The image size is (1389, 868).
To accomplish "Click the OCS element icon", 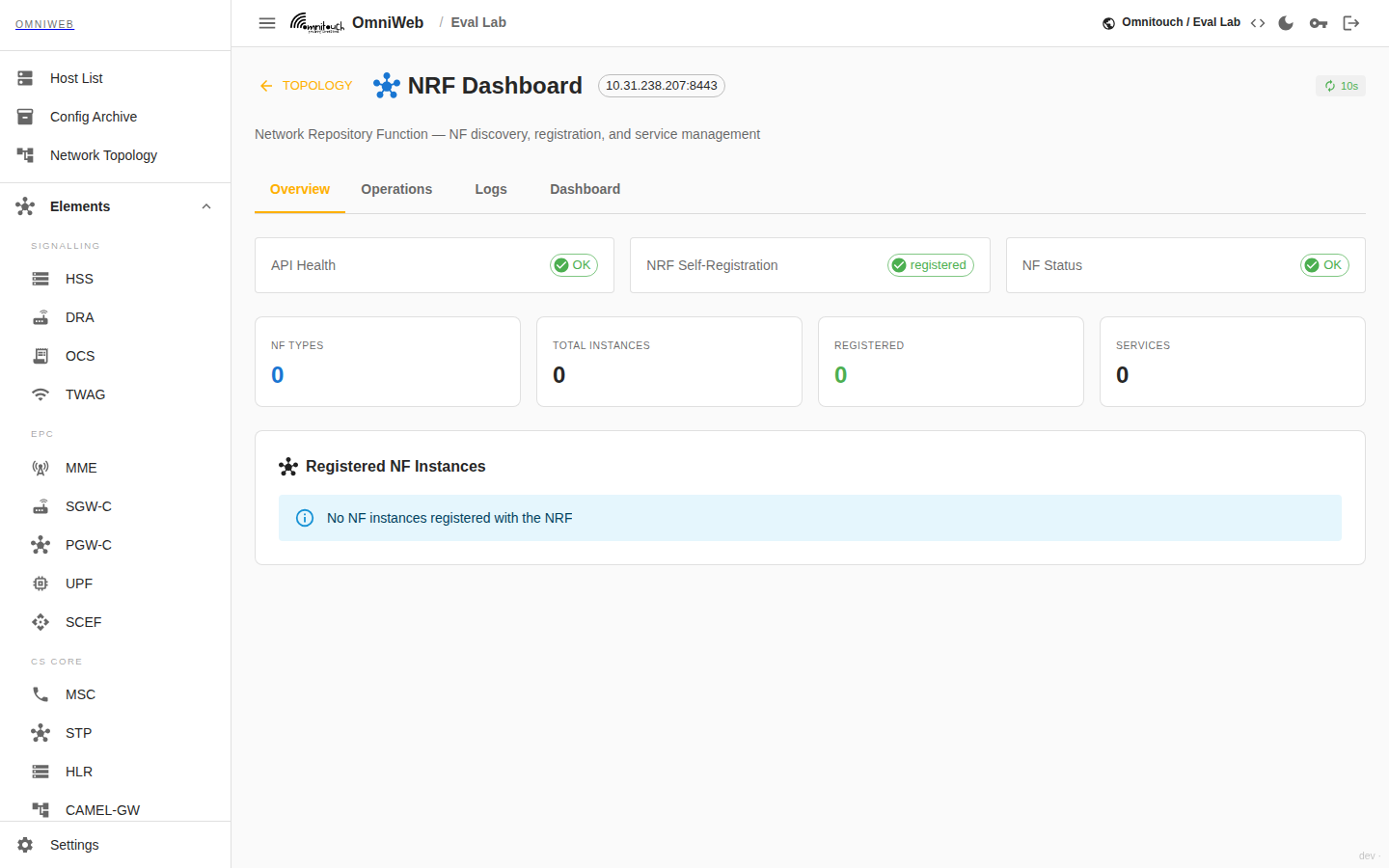I will [x=41, y=356].
